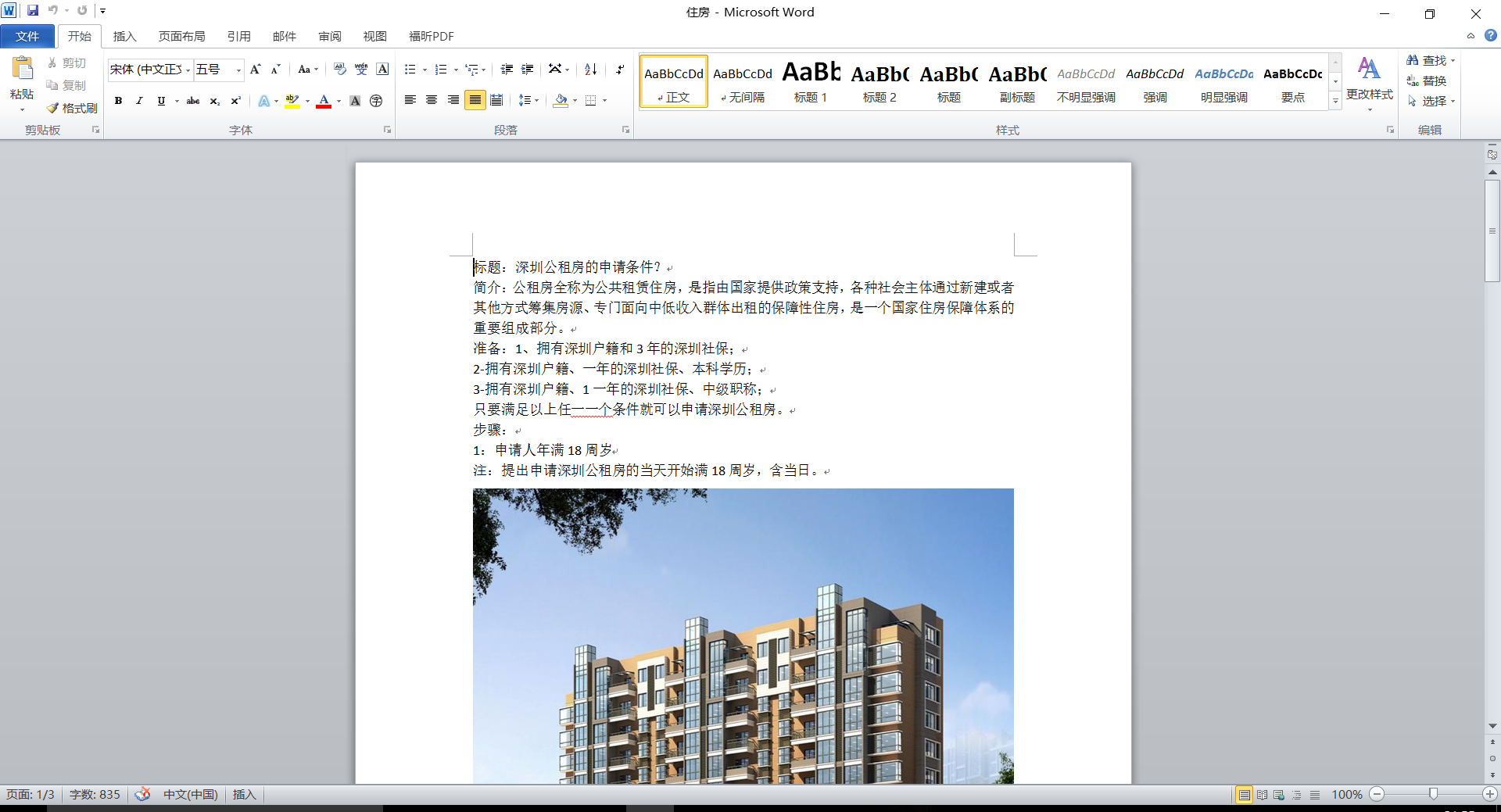Toggle Underline formatting

tap(161, 101)
